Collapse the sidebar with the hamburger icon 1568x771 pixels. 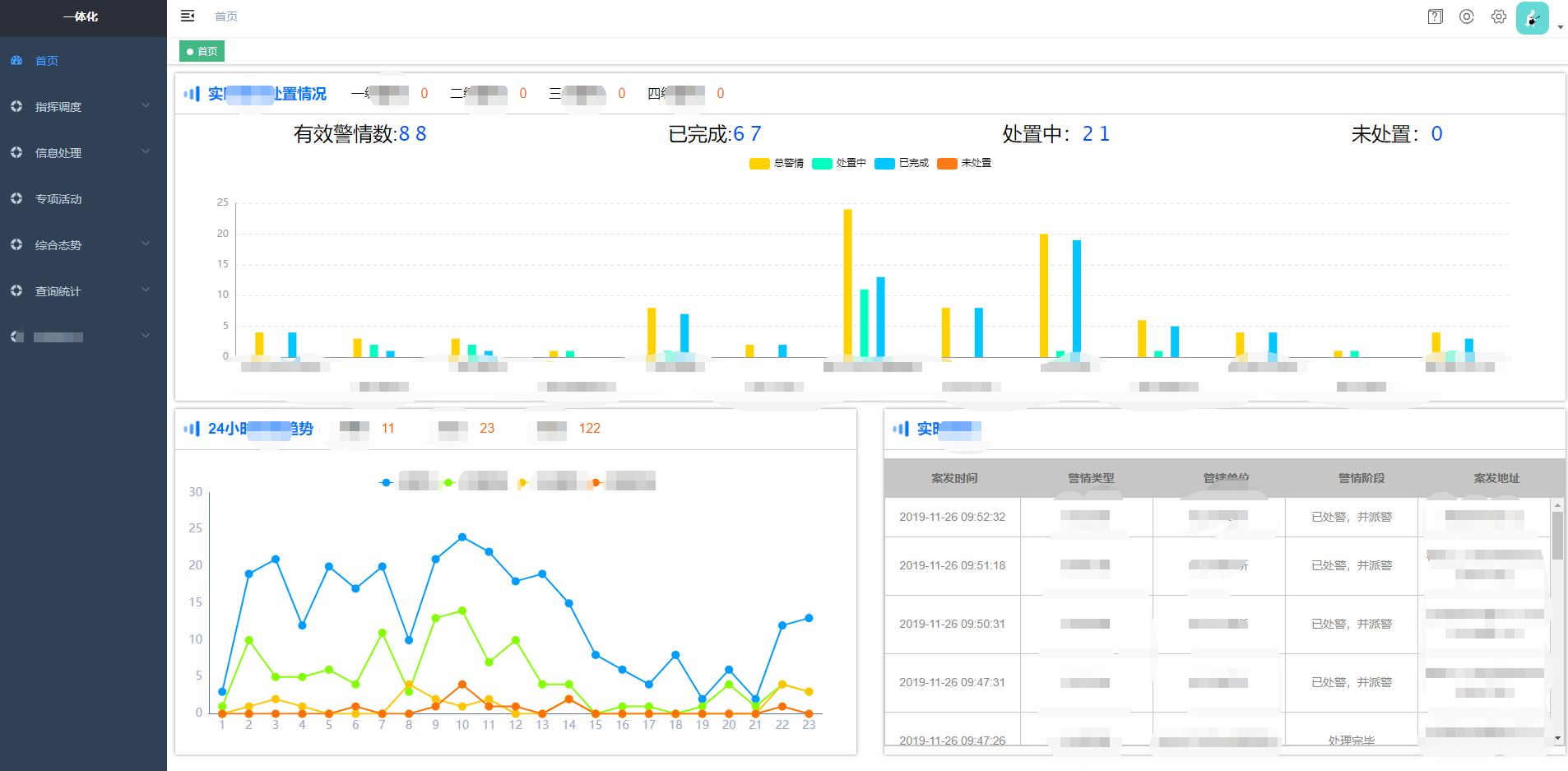pos(188,16)
